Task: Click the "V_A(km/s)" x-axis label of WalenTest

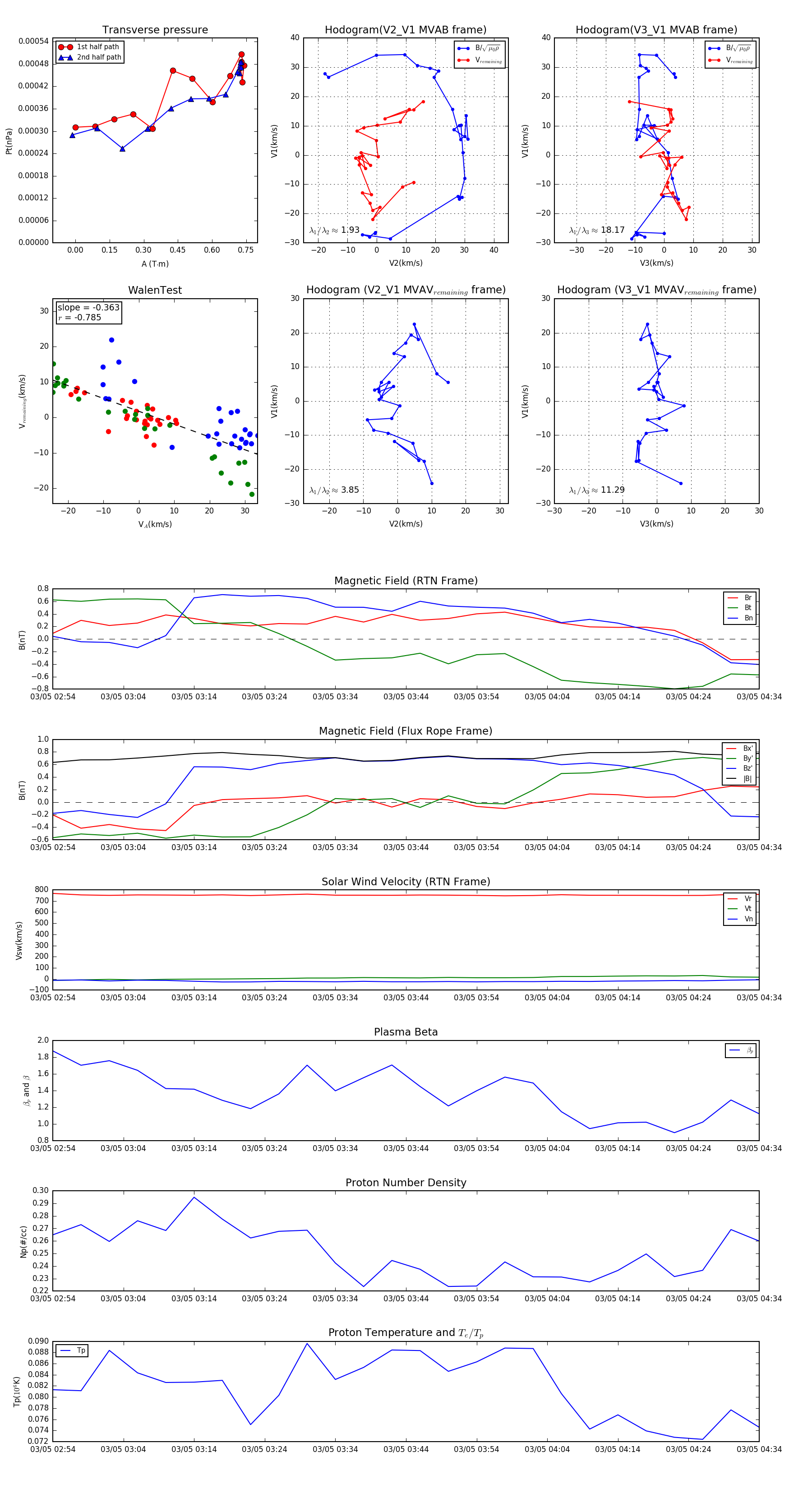Action: point(155,524)
